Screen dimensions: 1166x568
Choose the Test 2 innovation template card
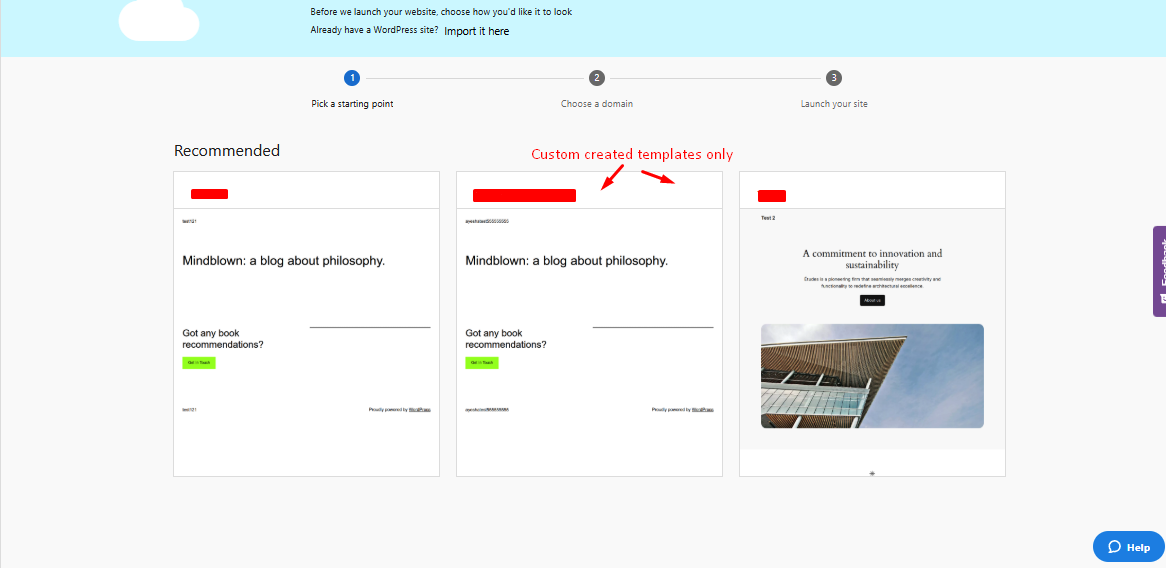(x=872, y=324)
